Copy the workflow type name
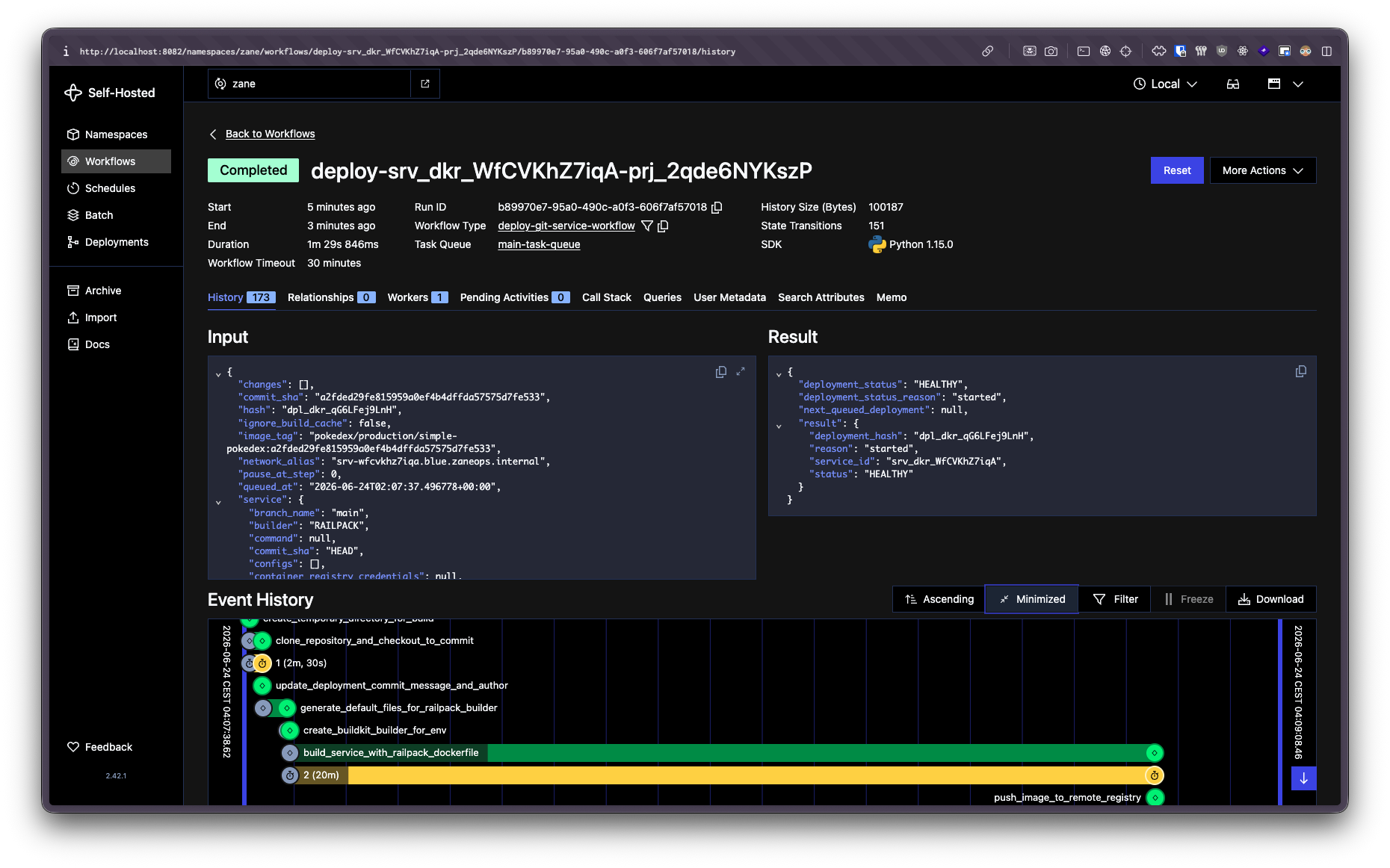Viewport: 1390px width, 868px height. (x=663, y=226)
